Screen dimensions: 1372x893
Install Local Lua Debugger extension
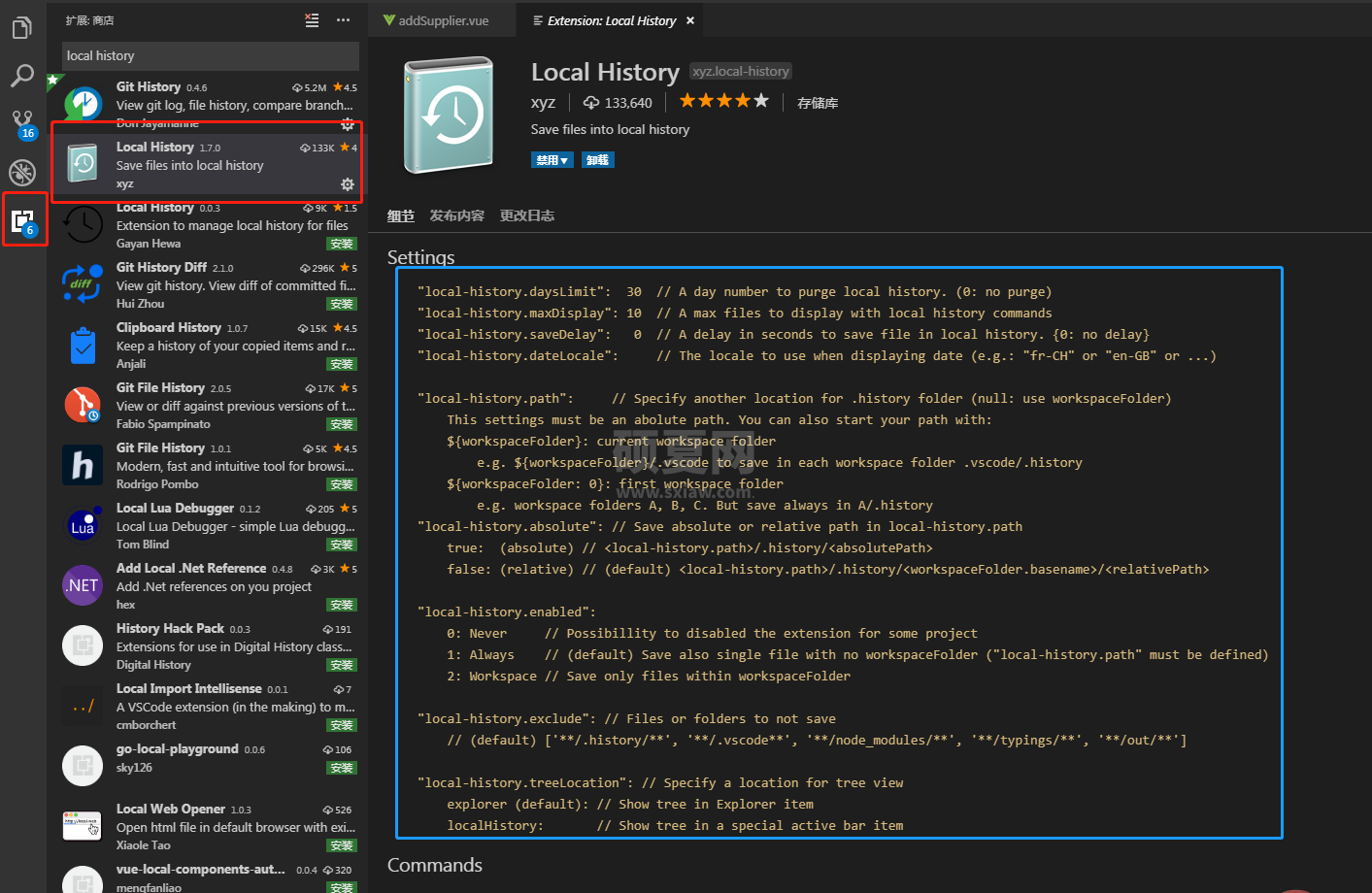coord(342,545)
